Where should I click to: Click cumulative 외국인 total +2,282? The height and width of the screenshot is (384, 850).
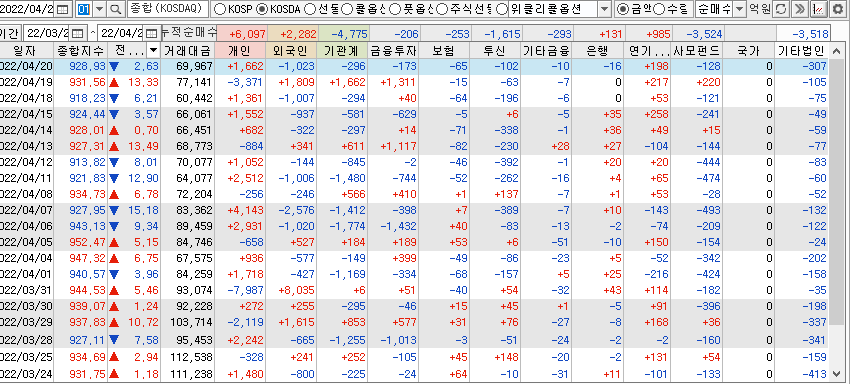pyautogui.click(x=292, y=34)
